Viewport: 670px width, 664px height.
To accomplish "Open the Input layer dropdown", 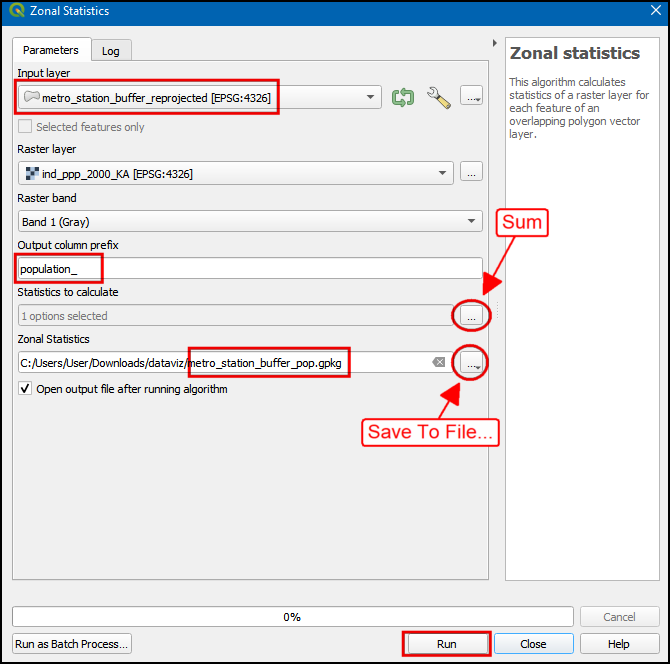I will click(x=200, y=97).
